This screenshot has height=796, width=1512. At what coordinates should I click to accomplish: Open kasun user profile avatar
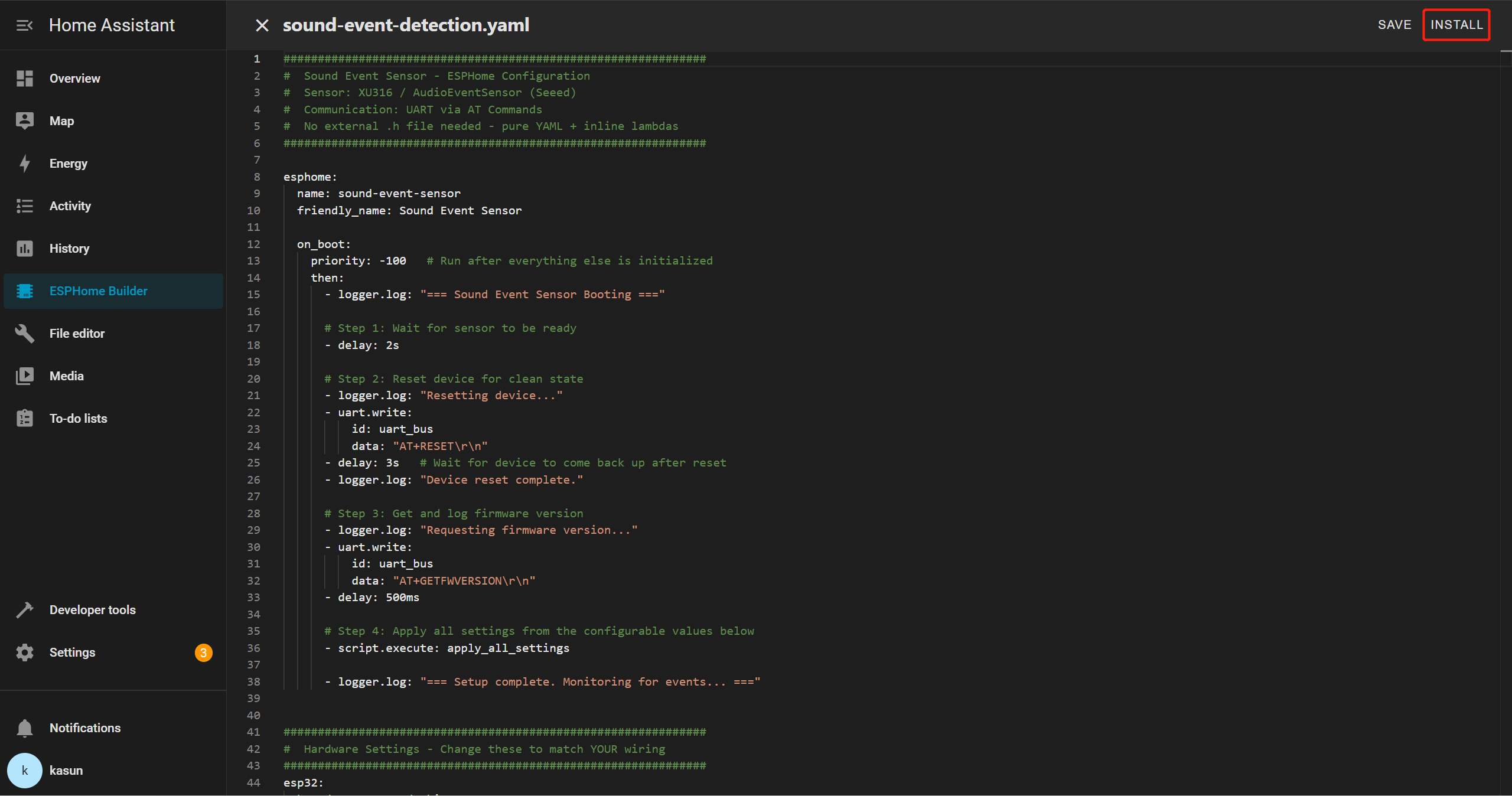click(x=24, y=771)
